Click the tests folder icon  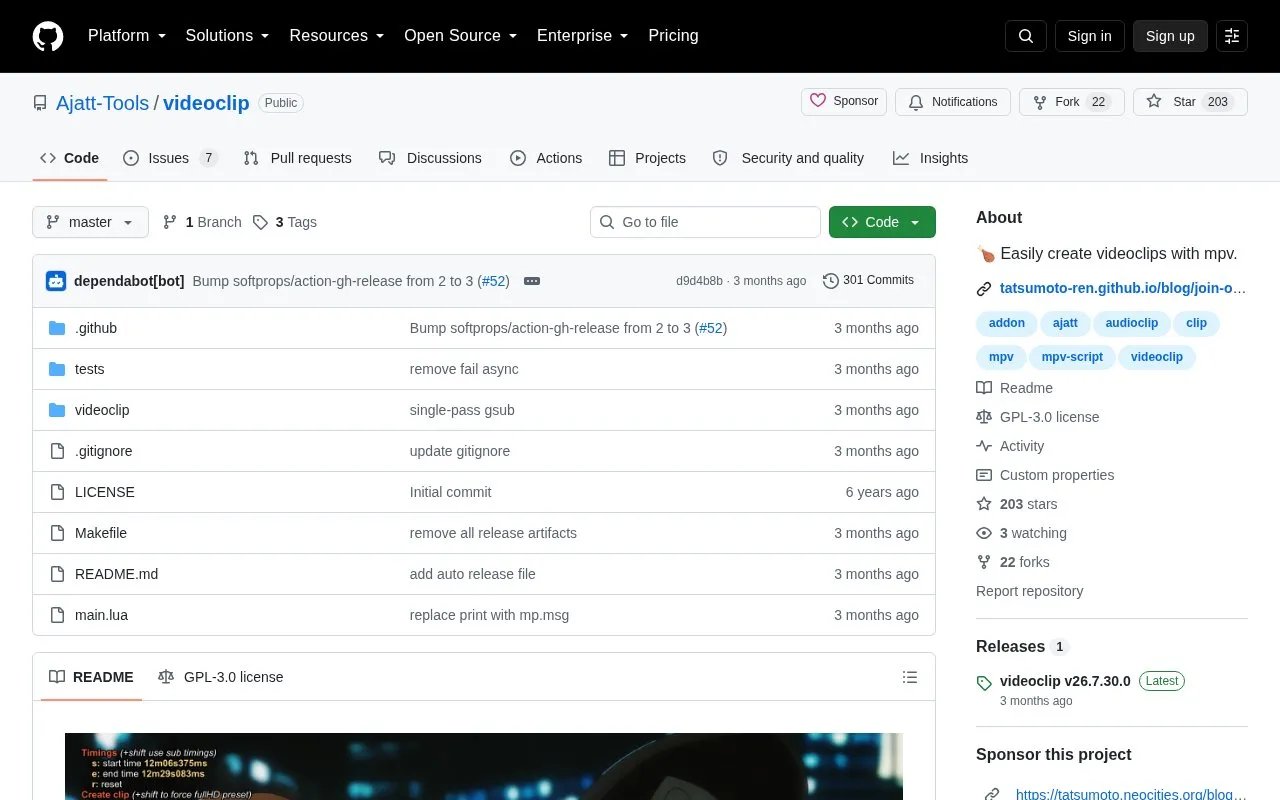pos(57,369)
